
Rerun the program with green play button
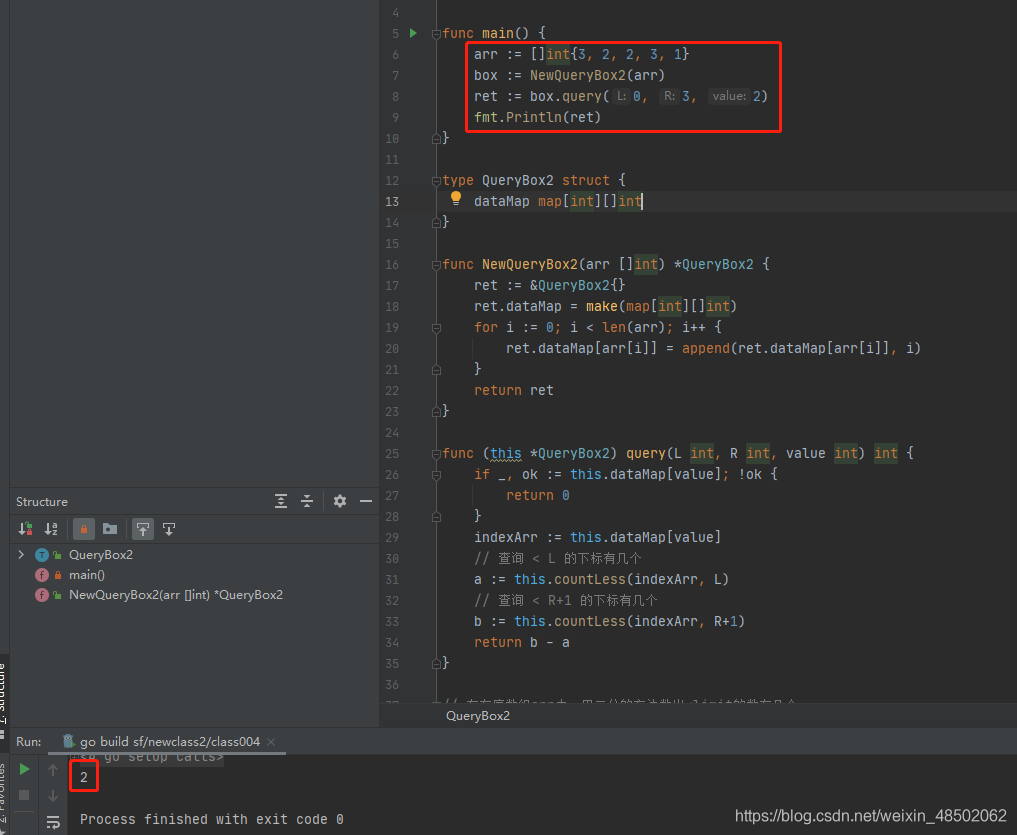pos(24,769)
